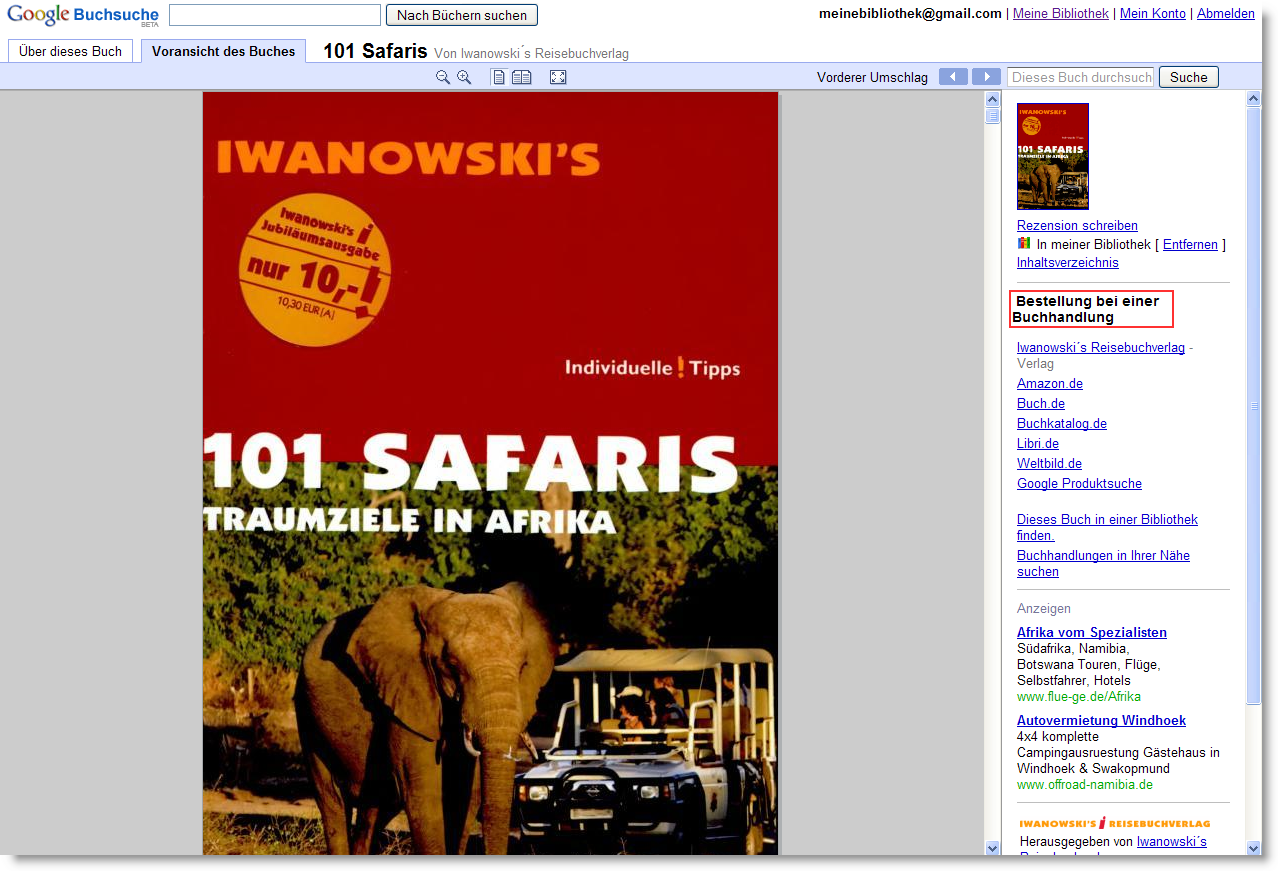Screen dimensions: 1278x871
Task: Click the Iwanowski's Reisebuchverlag publisher logo
Action: coord(1115,823)
